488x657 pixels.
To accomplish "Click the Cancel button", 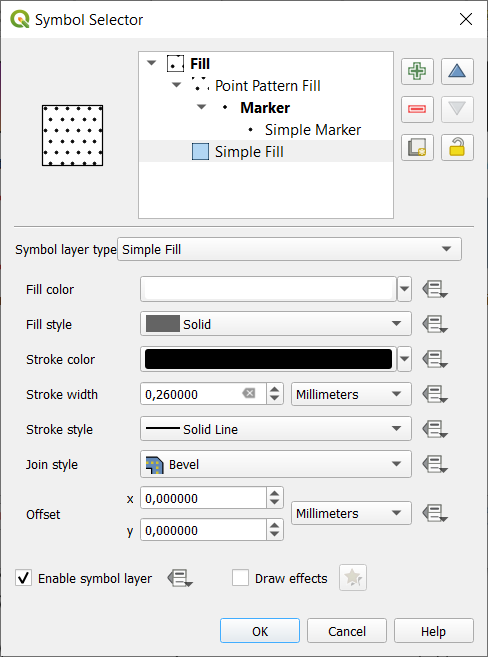I will pos(346,631).
